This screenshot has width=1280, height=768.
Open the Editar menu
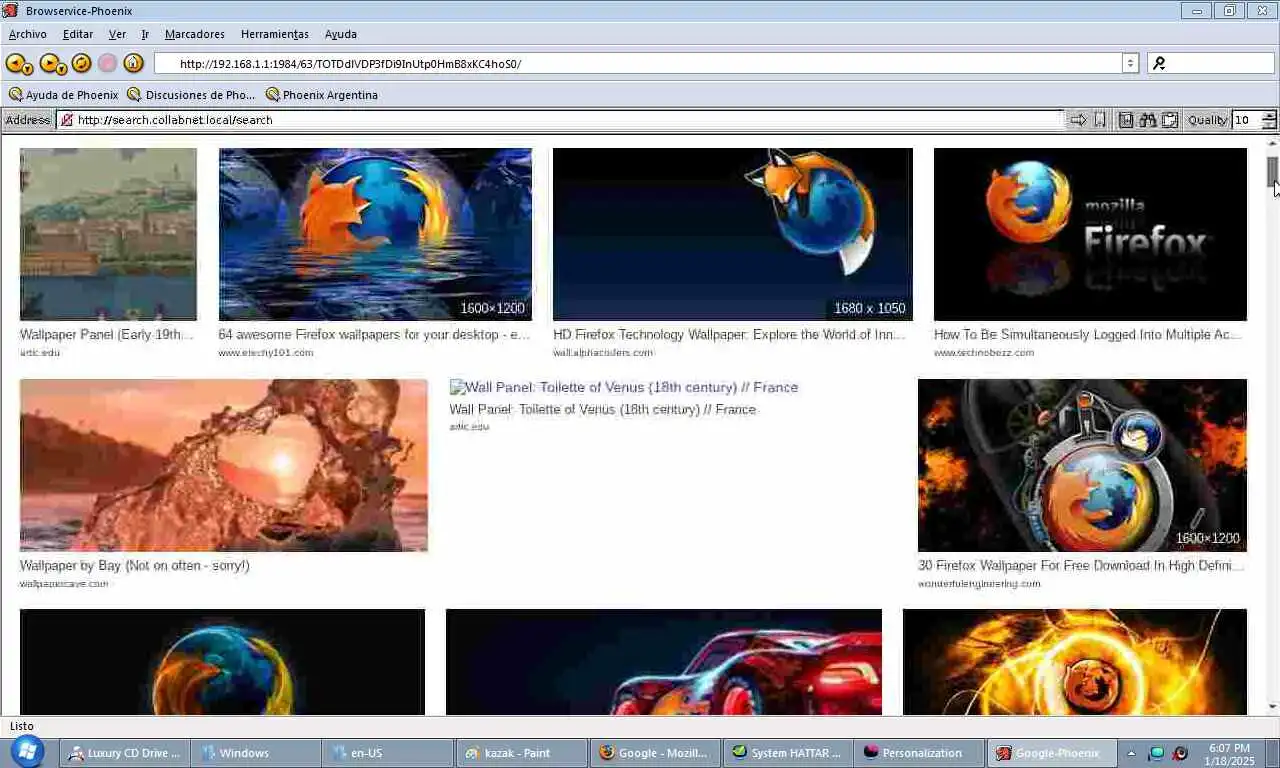click(77, 34)
